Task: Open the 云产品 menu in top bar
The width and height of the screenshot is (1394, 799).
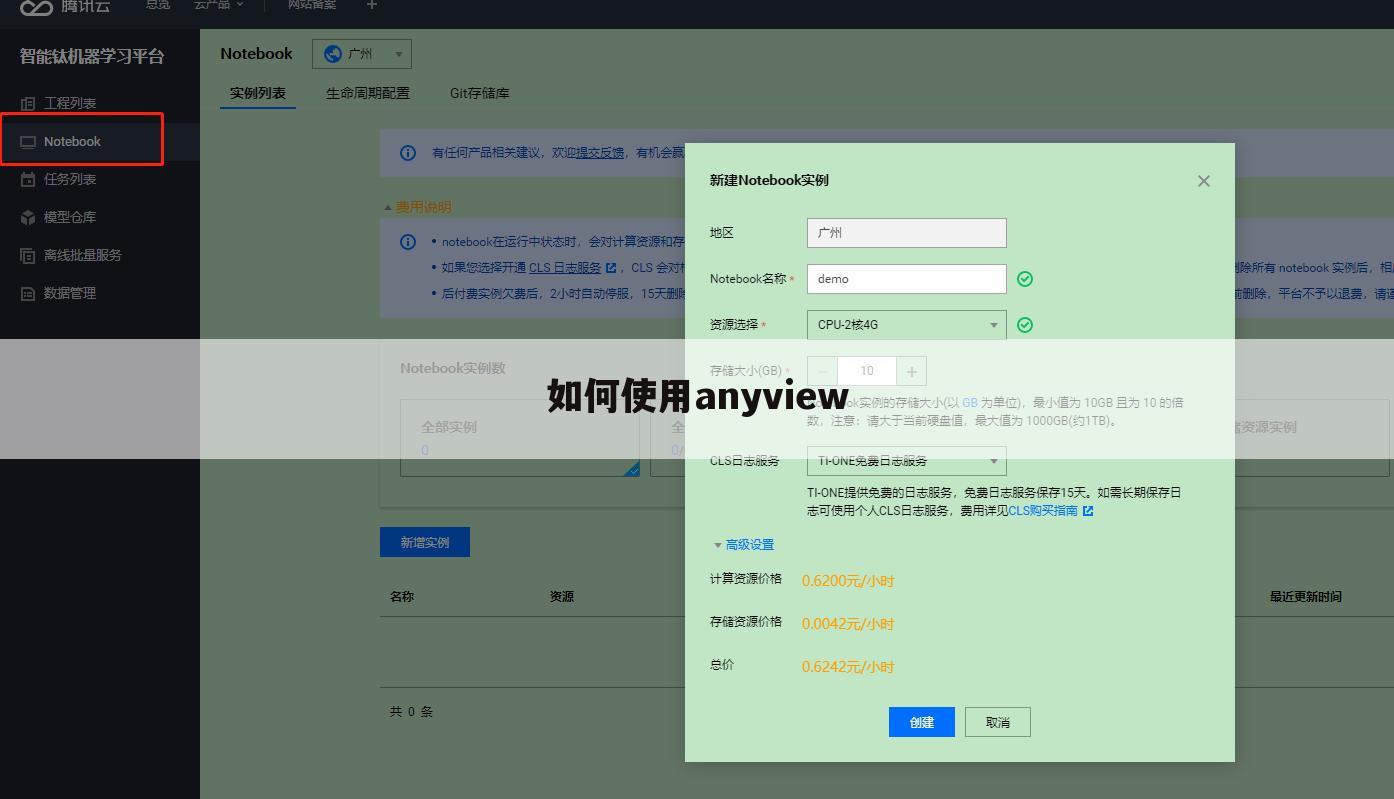Action: click(x=218, y=5)
